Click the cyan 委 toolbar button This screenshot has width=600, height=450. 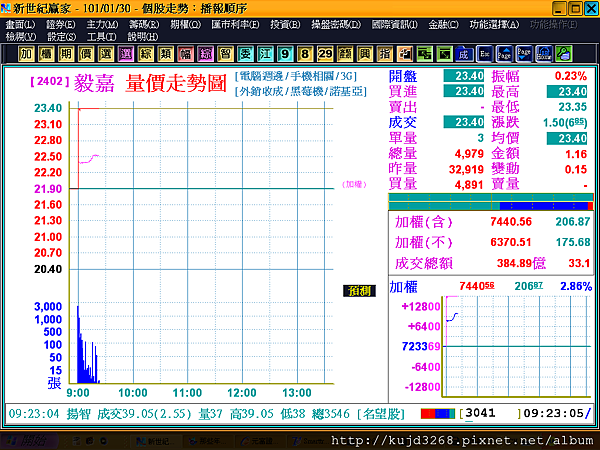[x=245, y=54]
